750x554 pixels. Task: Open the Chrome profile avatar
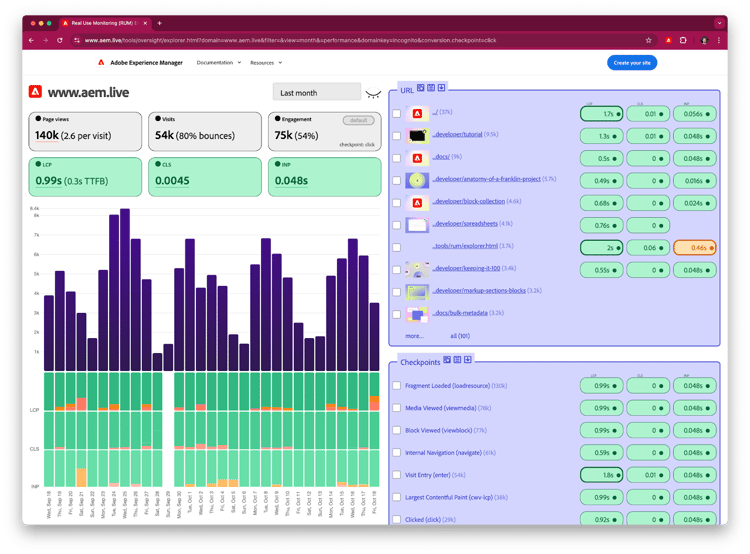tap(704, 41)
